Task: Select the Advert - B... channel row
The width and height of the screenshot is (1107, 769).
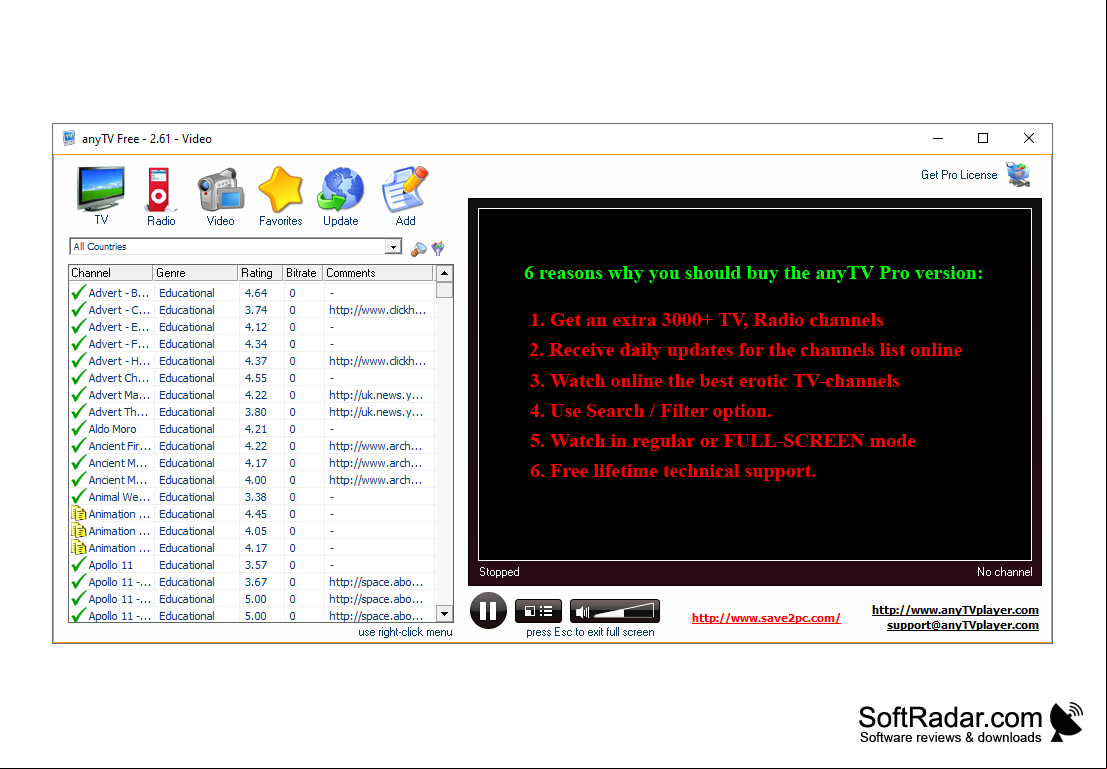Action: (x=252, y=293)
